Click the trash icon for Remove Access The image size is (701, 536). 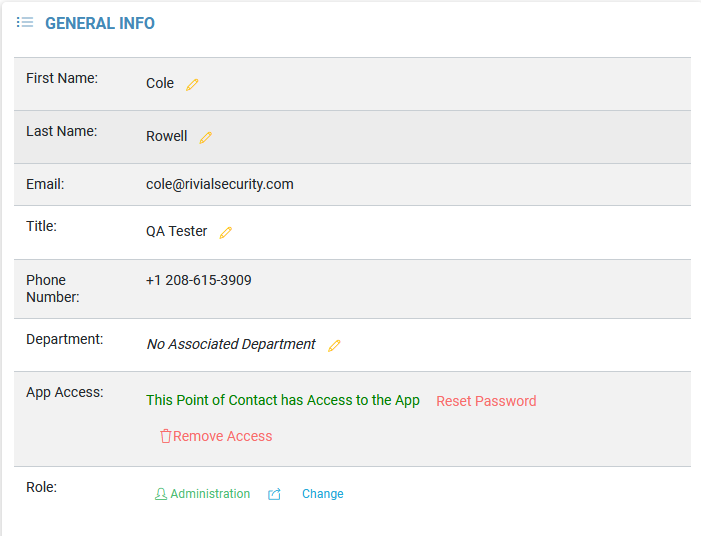pyautogui.click(x=166, y=436)
